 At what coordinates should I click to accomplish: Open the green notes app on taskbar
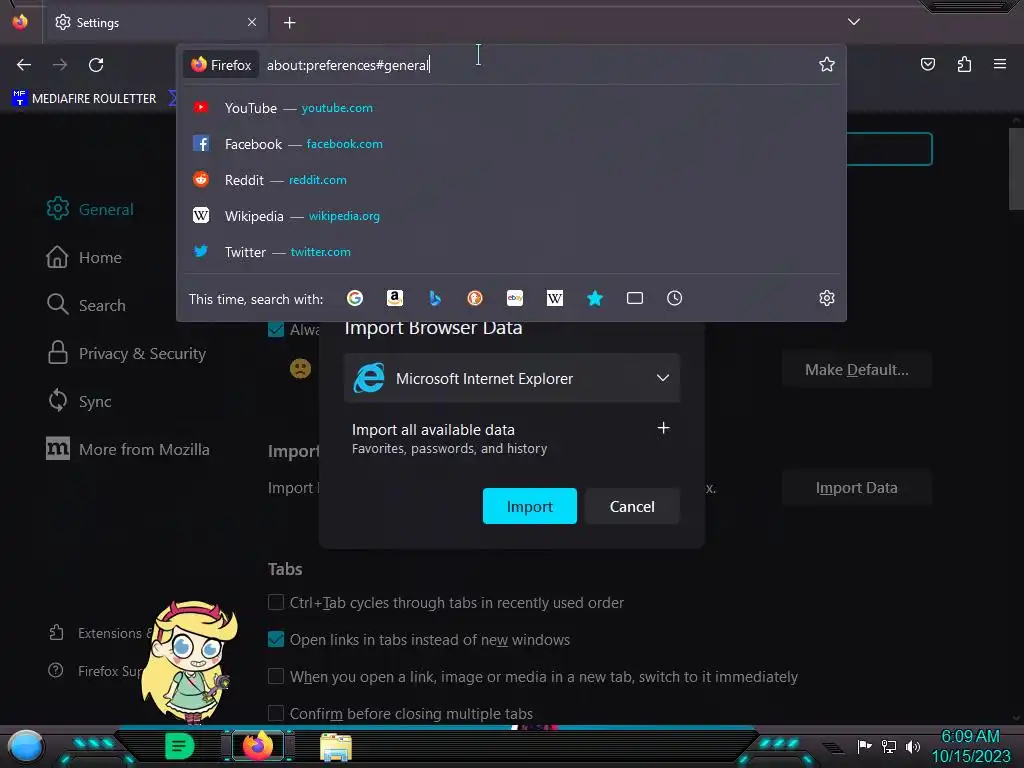click(x=180, y=746)
